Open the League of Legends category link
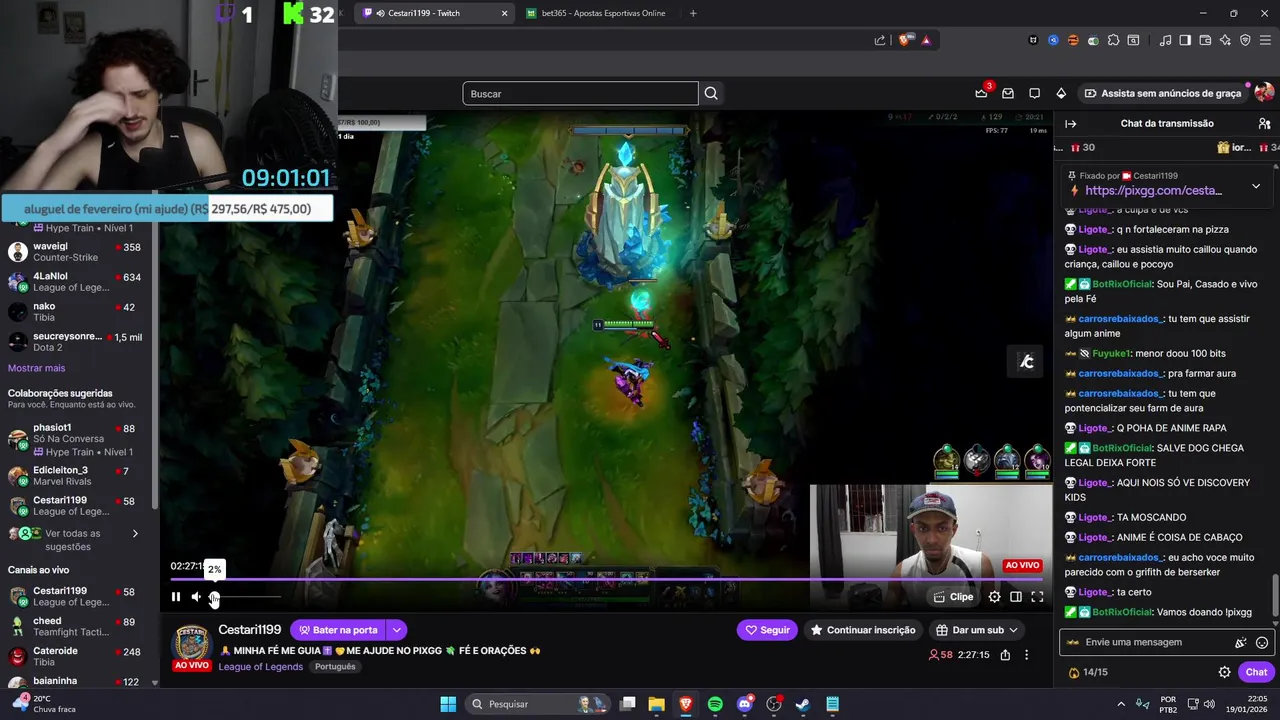 262,666
